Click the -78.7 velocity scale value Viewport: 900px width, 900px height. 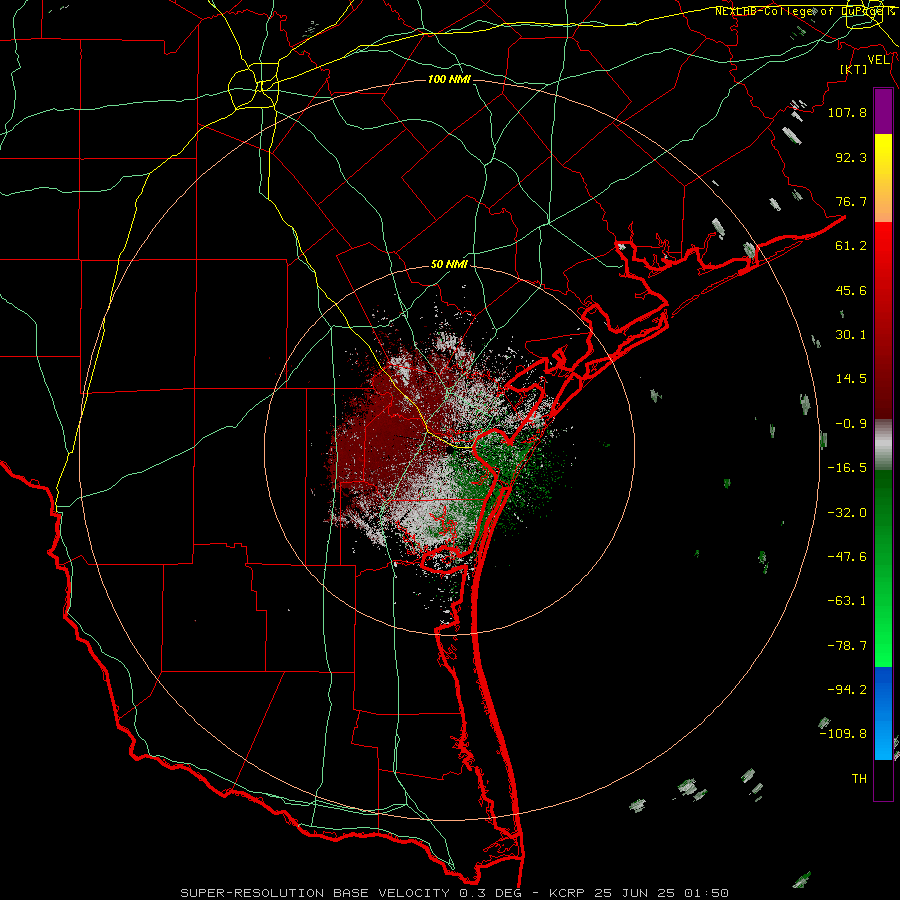coord(847,646)
